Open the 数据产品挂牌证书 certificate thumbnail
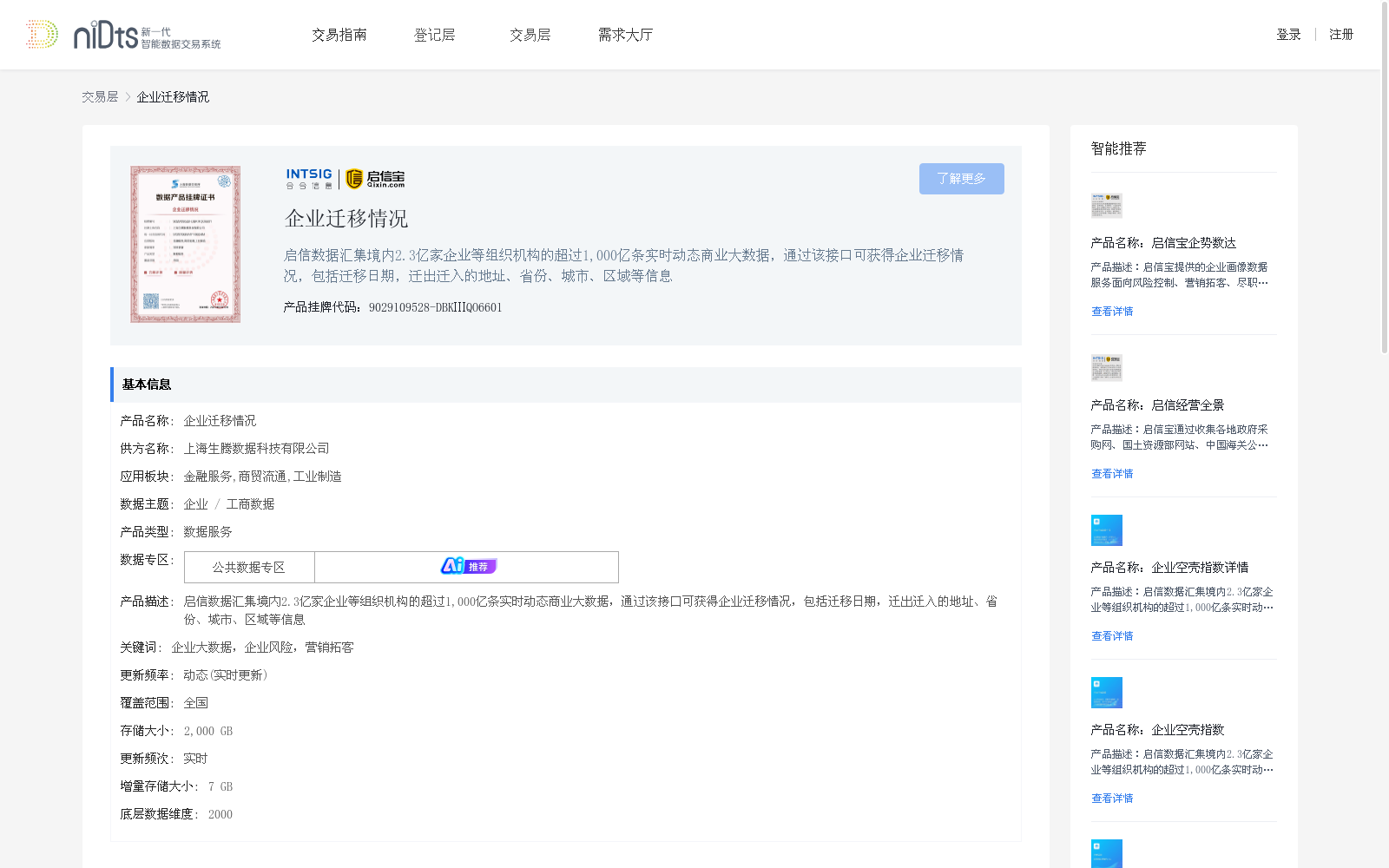Screen dimensions: 1389x868 pos(186,245)
